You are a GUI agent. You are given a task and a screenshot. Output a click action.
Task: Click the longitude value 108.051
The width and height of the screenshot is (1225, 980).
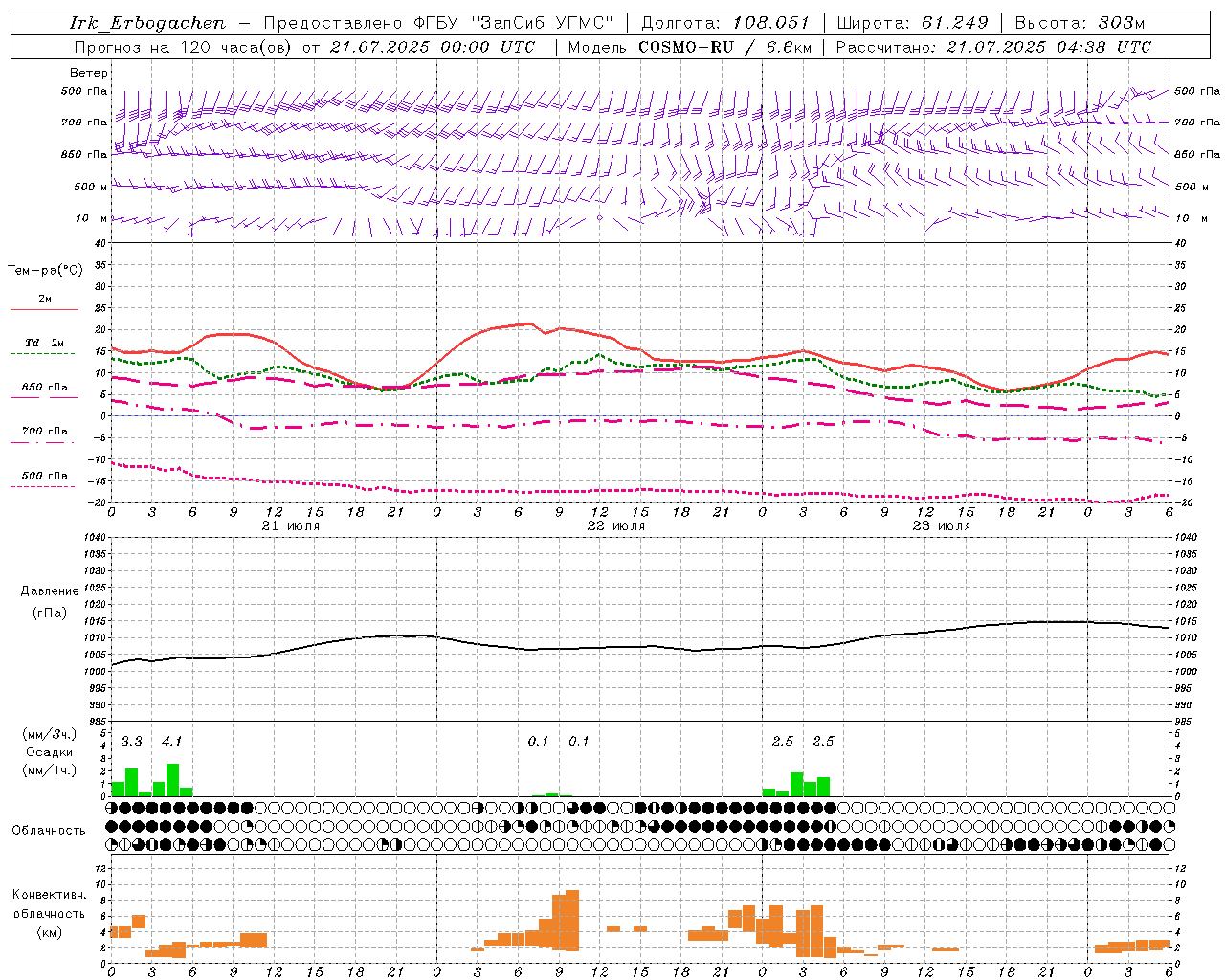pyautogui.click(x=770, y=23)
